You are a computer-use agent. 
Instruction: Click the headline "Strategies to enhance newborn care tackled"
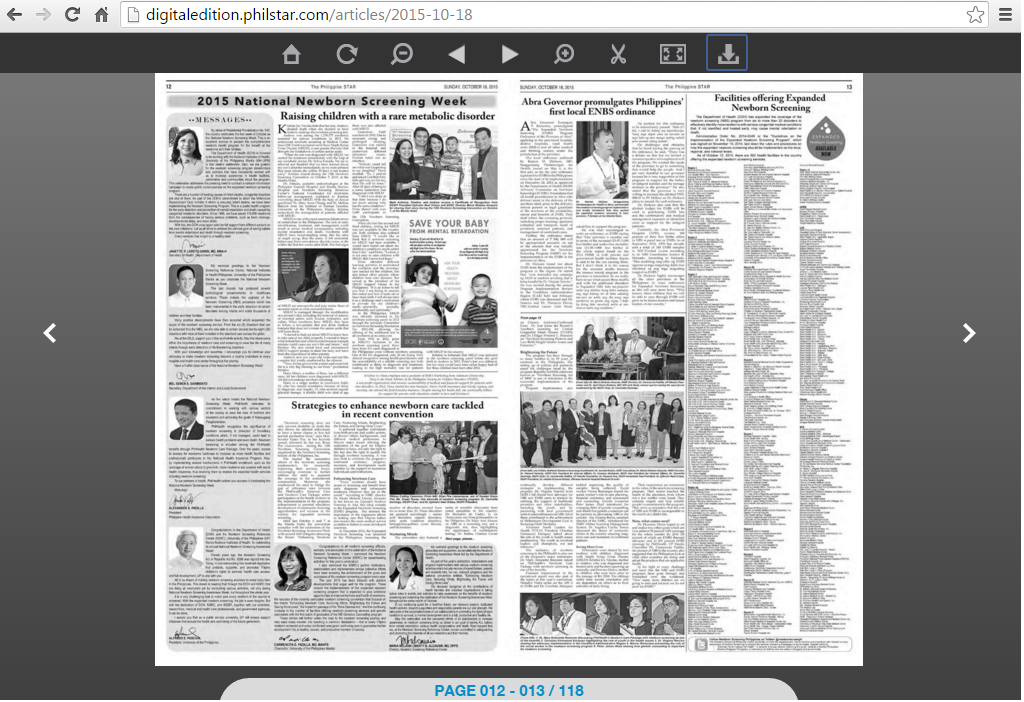pos(387,405)
